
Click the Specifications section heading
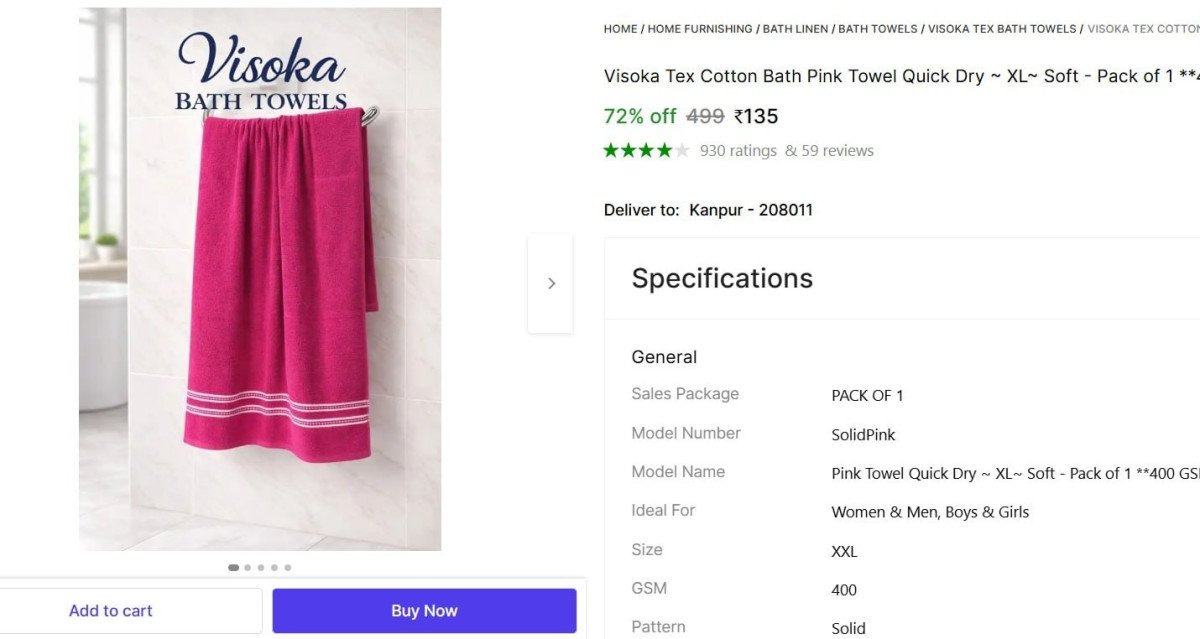point(721,278)
